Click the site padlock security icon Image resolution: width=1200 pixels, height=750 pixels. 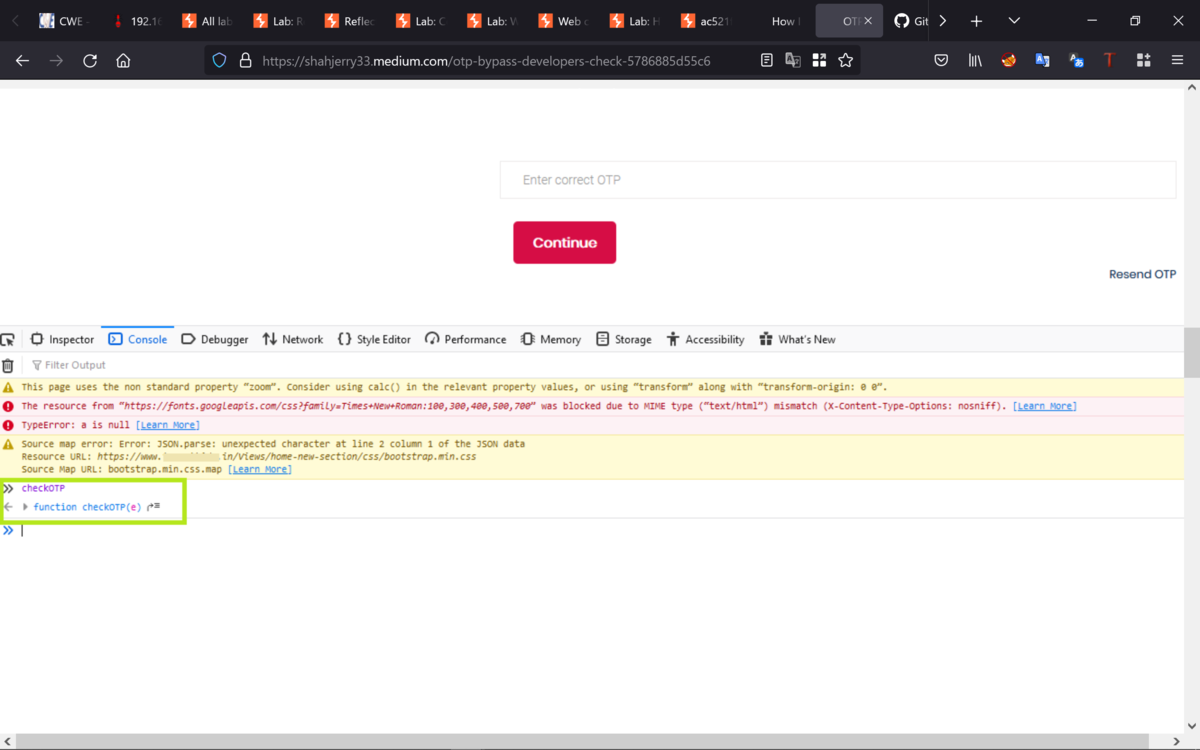click(245, 61)
